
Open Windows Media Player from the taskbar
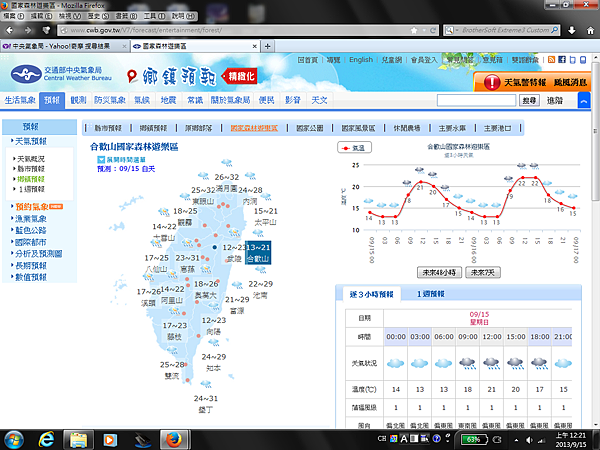(x=109, y=440)
